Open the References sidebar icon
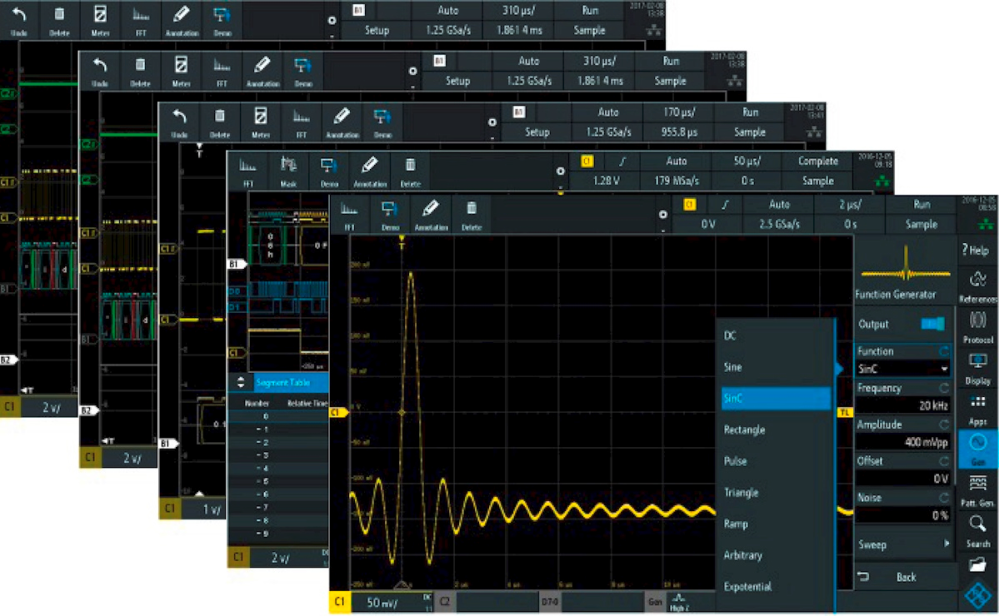This screenshot has height=616, width=999. tap(978, 286)
